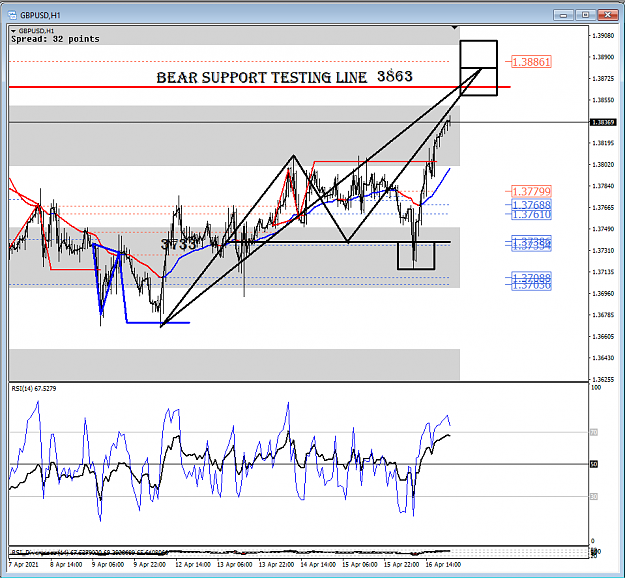625x579 pixels.
Task: Click the 1.36430 price axis value
Action: (603, 358)
